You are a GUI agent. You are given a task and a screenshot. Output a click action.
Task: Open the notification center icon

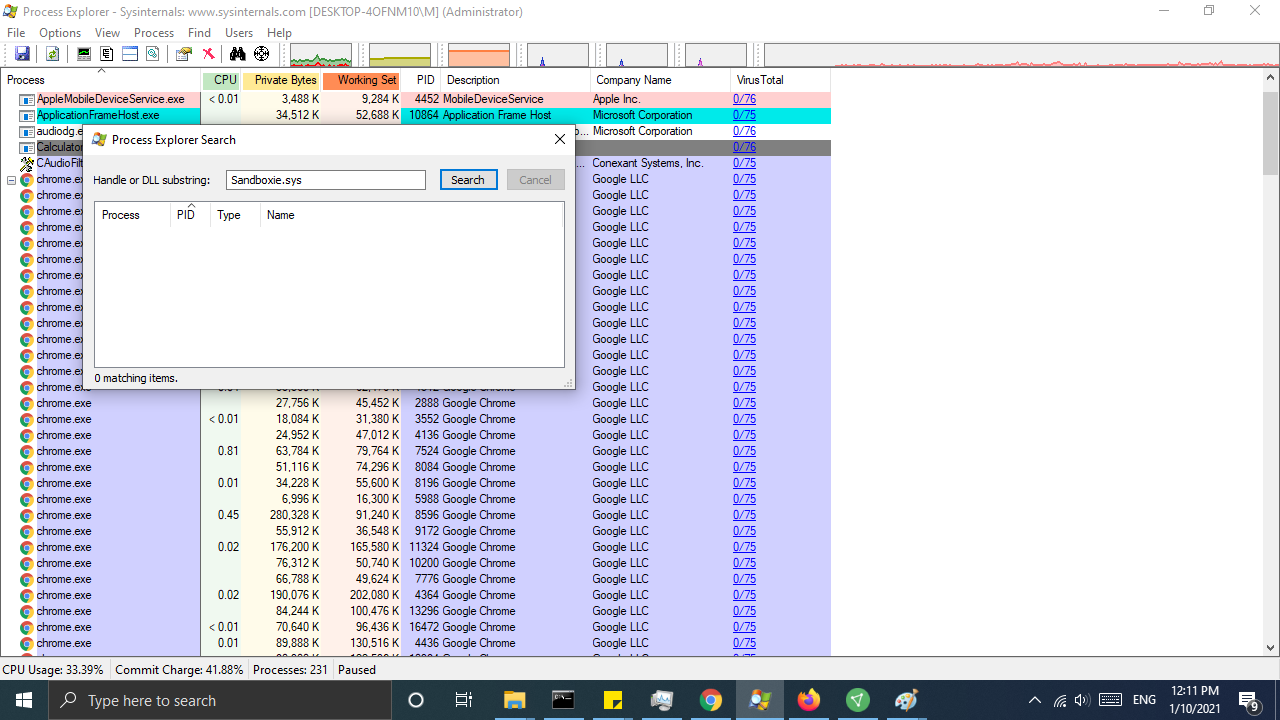click(x=1248, y=700)
